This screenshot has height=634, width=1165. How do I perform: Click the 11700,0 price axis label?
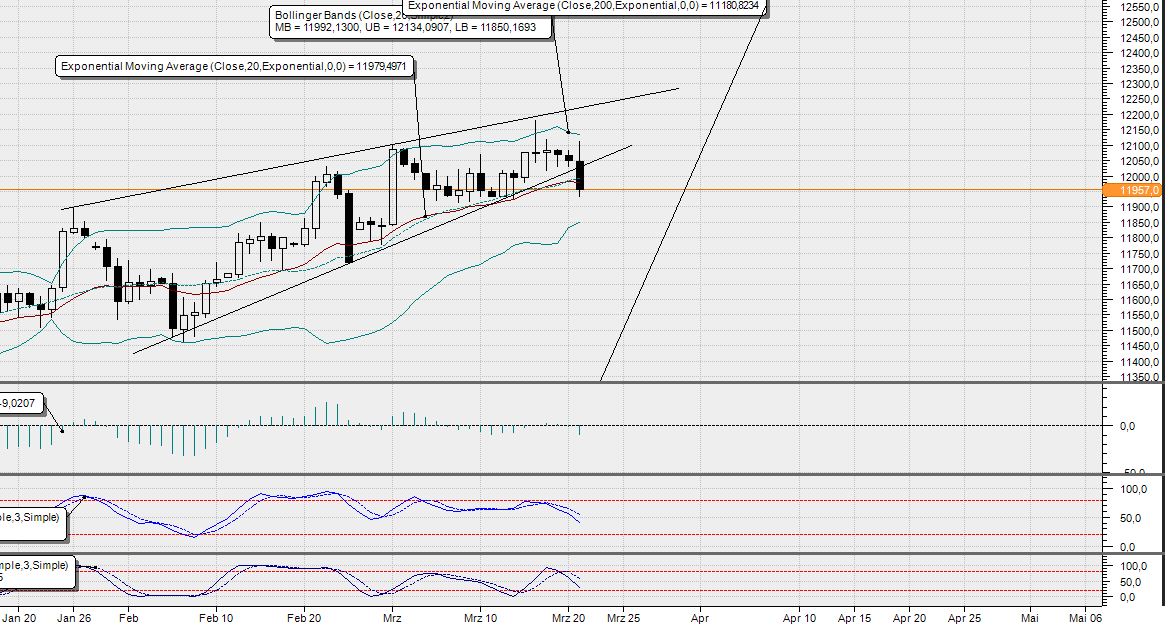pyautogui.click(x=1140, y=270)
